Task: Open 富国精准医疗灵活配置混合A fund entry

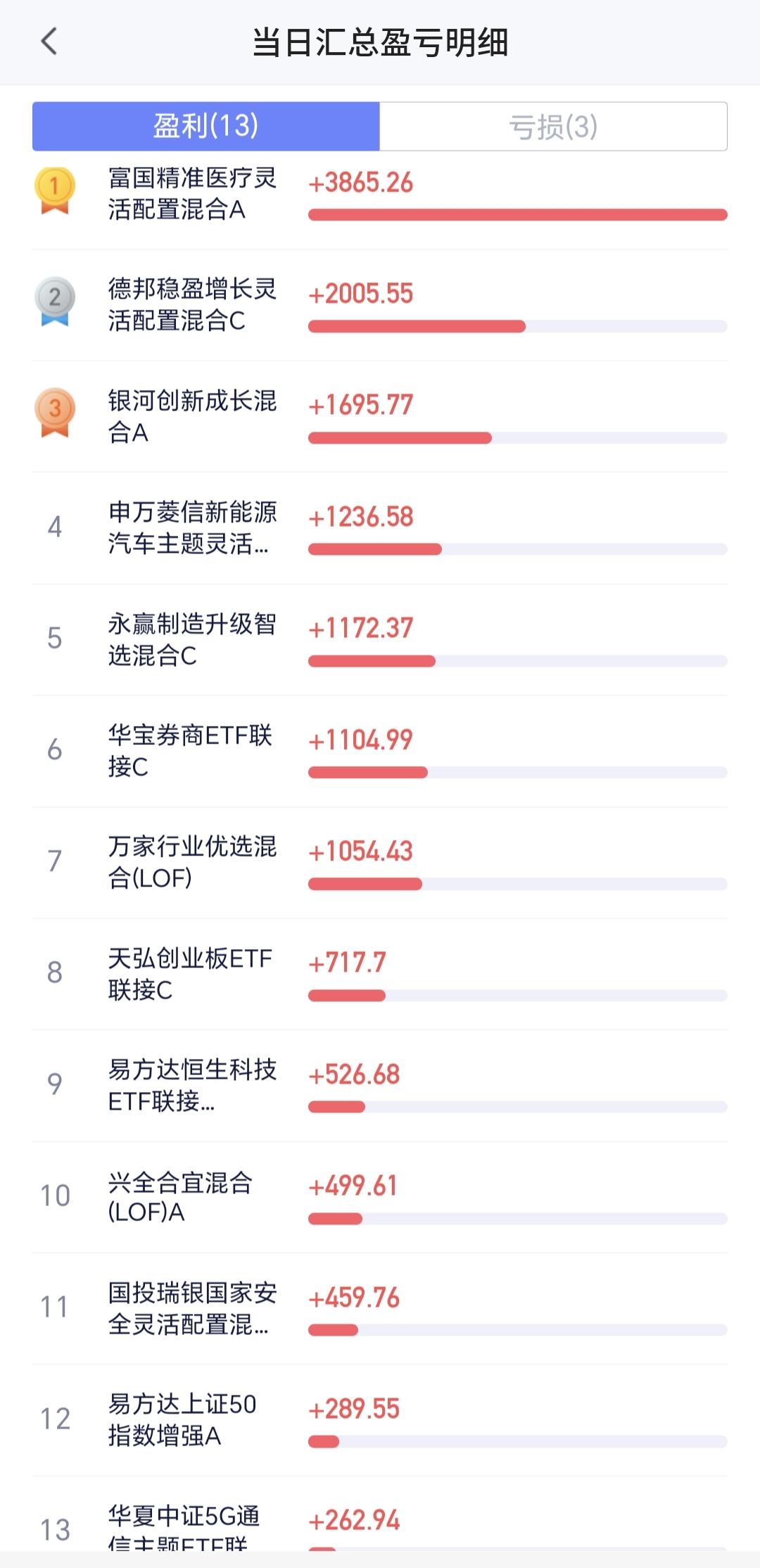Action: 380,194
